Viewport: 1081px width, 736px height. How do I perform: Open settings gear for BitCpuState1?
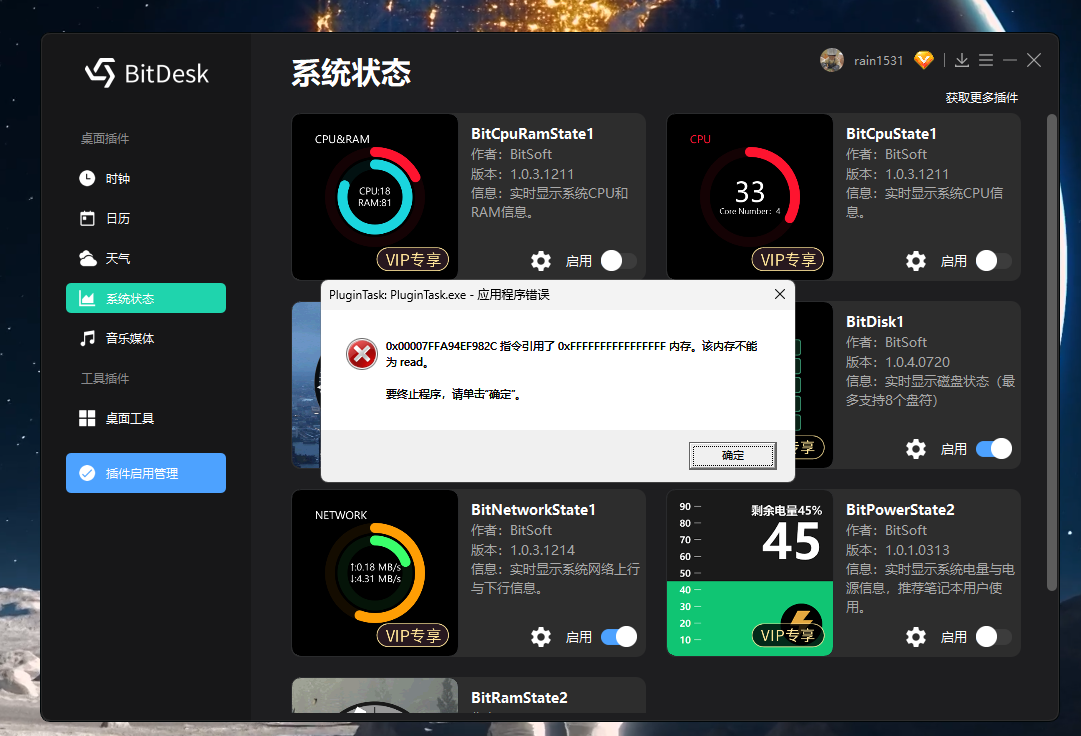point(916,261)
